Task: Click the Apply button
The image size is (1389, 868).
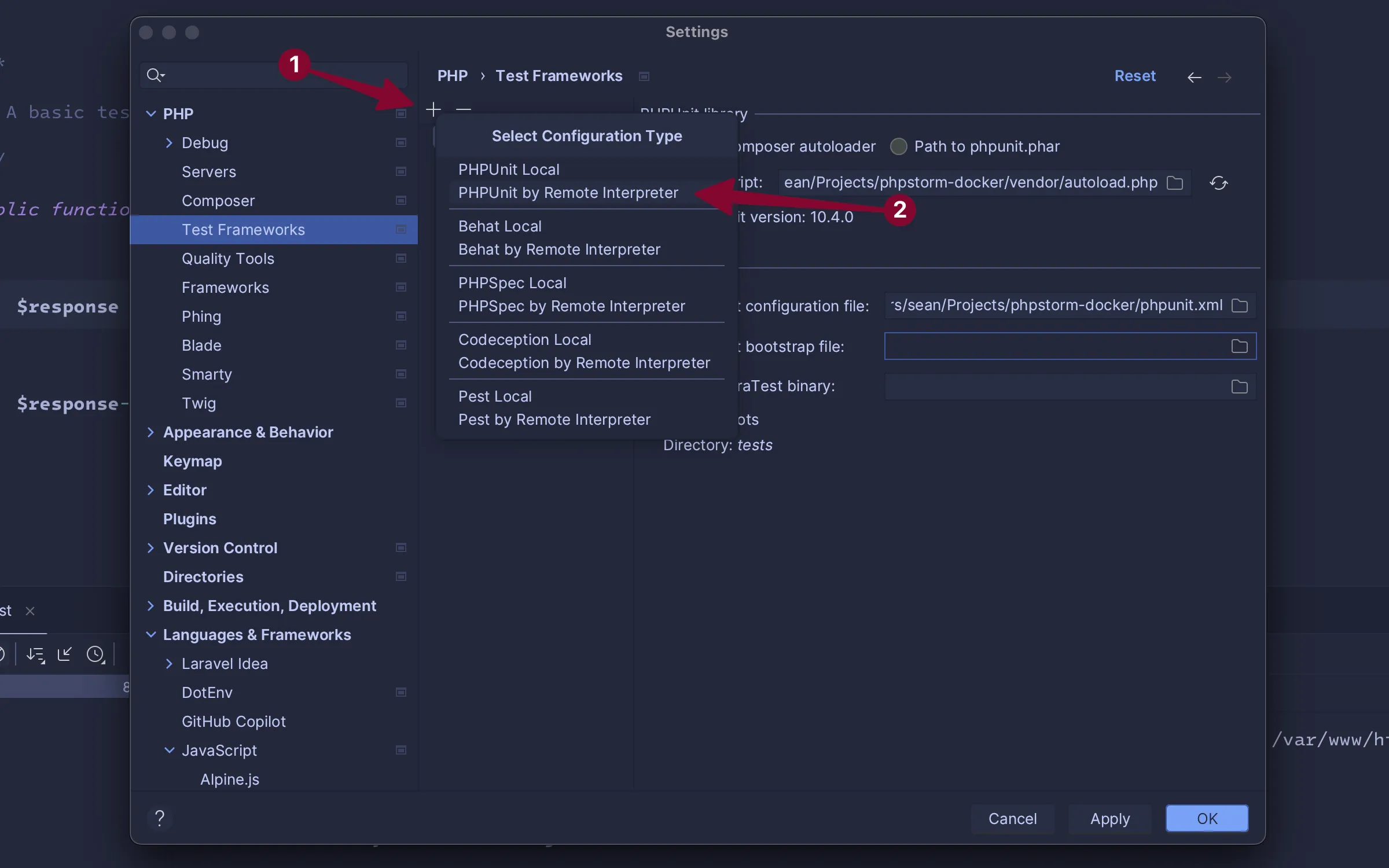Action: (x=1109, y=818)
